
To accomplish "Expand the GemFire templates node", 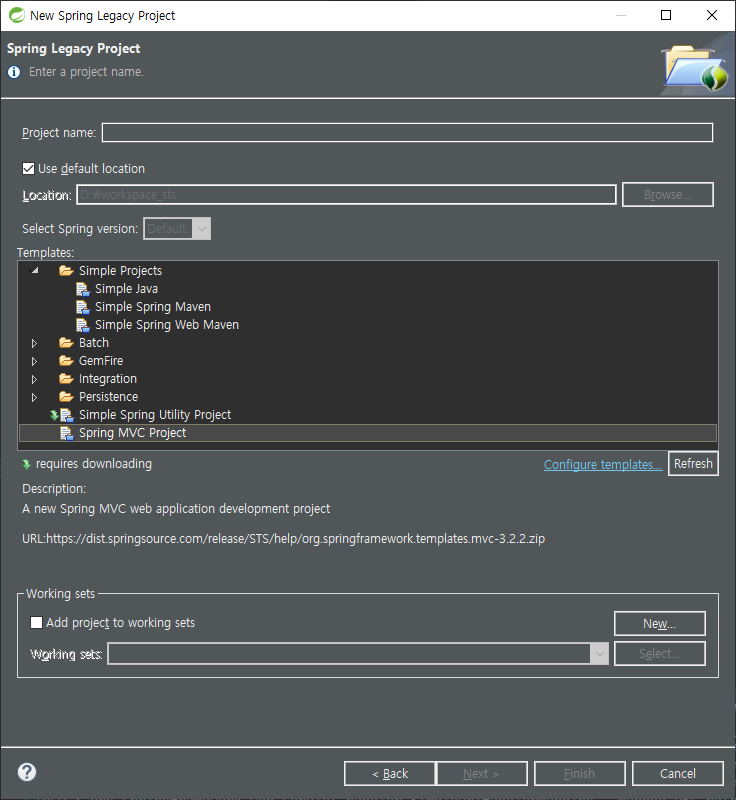I will tap(34, 361).
